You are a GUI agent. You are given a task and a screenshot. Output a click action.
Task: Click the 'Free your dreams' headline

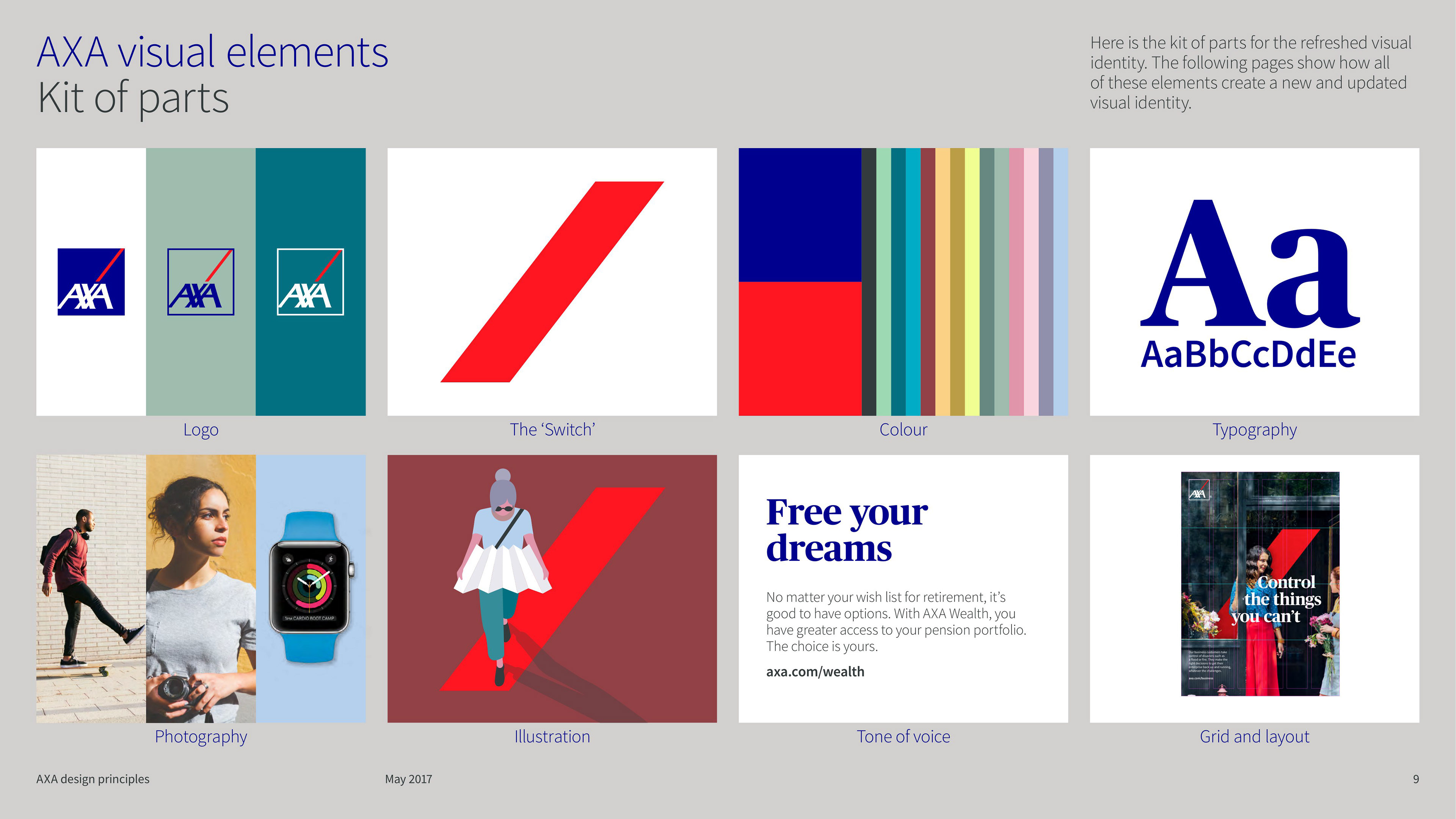[846, 530]
